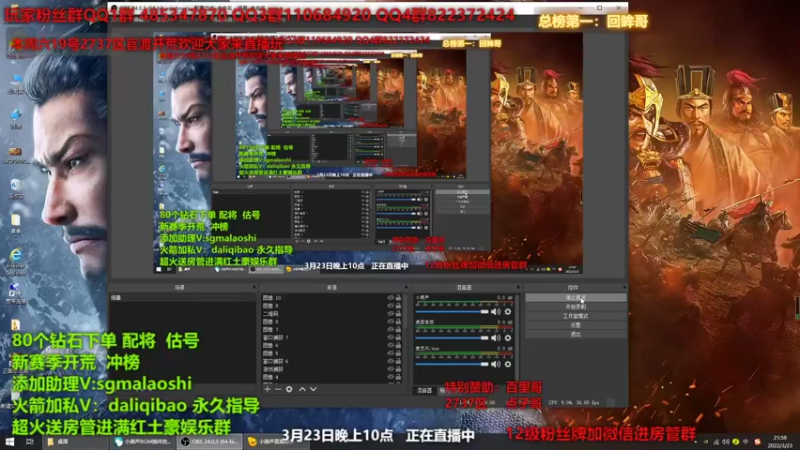The image size is (800, 450).
Task: Pop out the 场景 dock panel
Action: pos(254,288)
